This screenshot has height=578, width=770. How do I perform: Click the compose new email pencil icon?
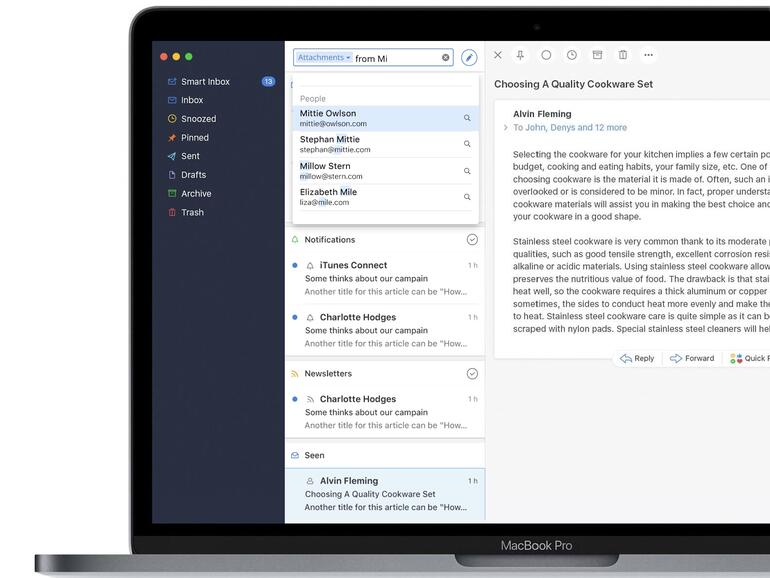[469, 58]
